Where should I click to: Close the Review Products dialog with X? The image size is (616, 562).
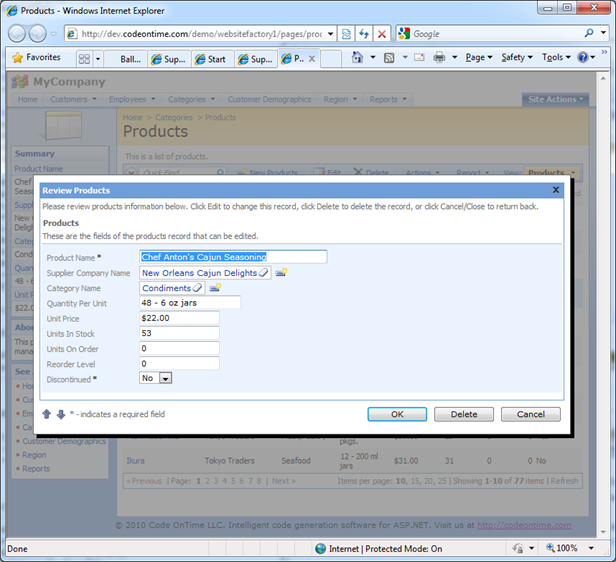[556, 190]
